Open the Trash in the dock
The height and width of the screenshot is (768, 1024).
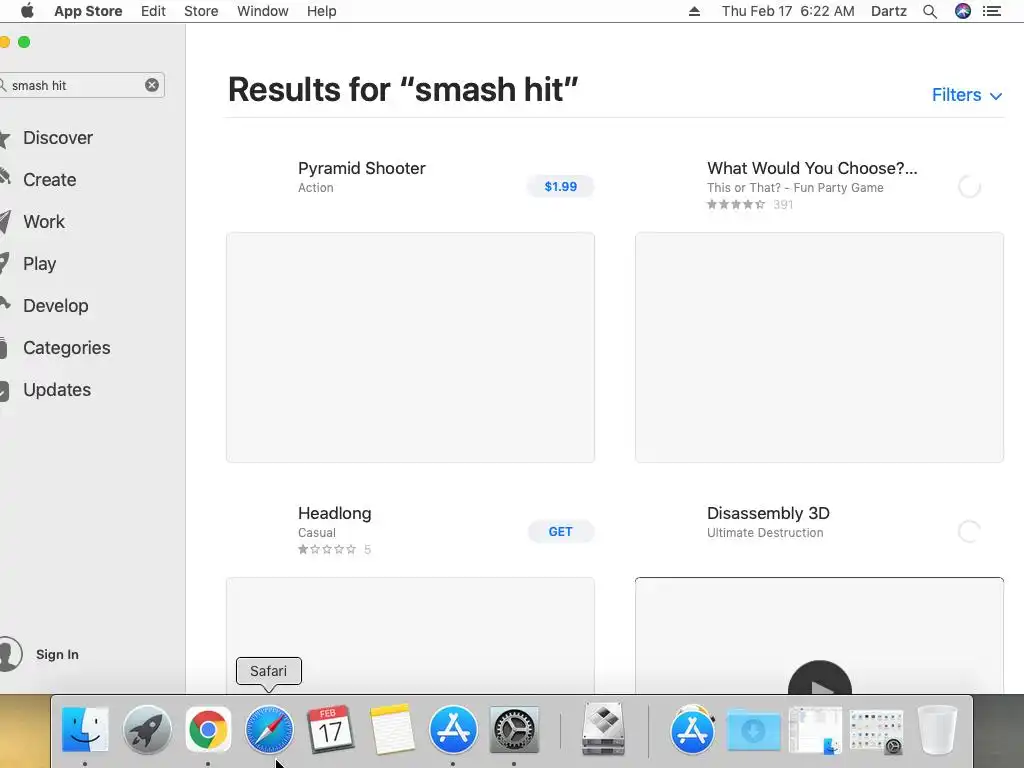pos(938,729)
